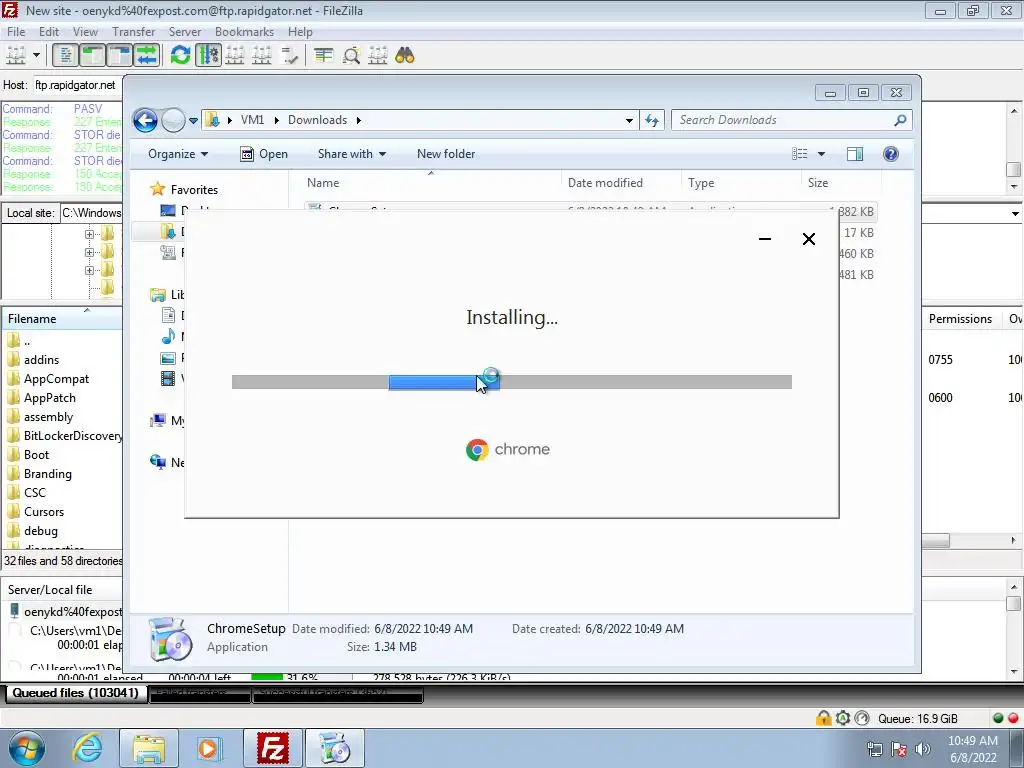
Task: Select the AppCompat folder
Action: point(56,379)
